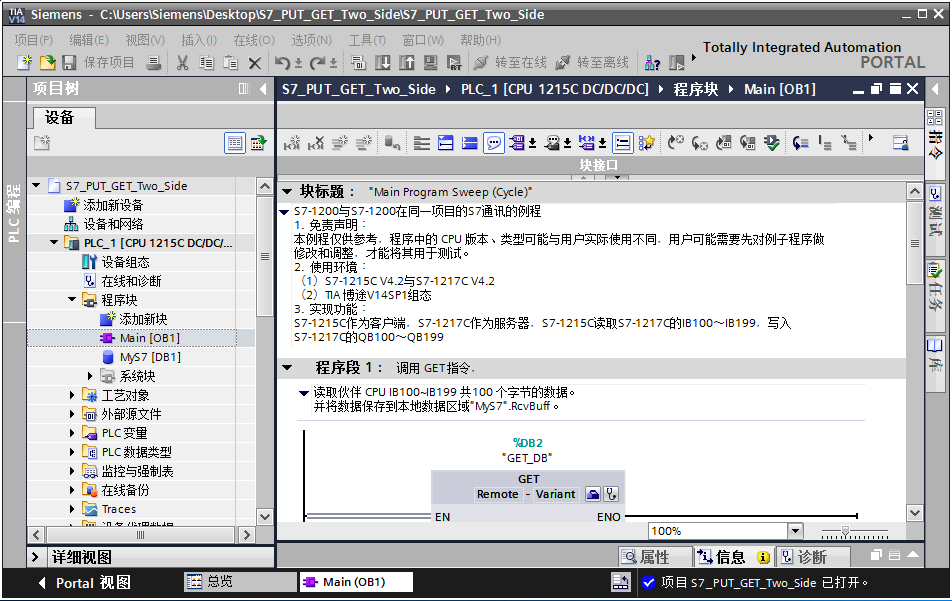This screenshot has height=601, width=952.
Task: Upload from device using the upload icon
Action: (406, 62)
